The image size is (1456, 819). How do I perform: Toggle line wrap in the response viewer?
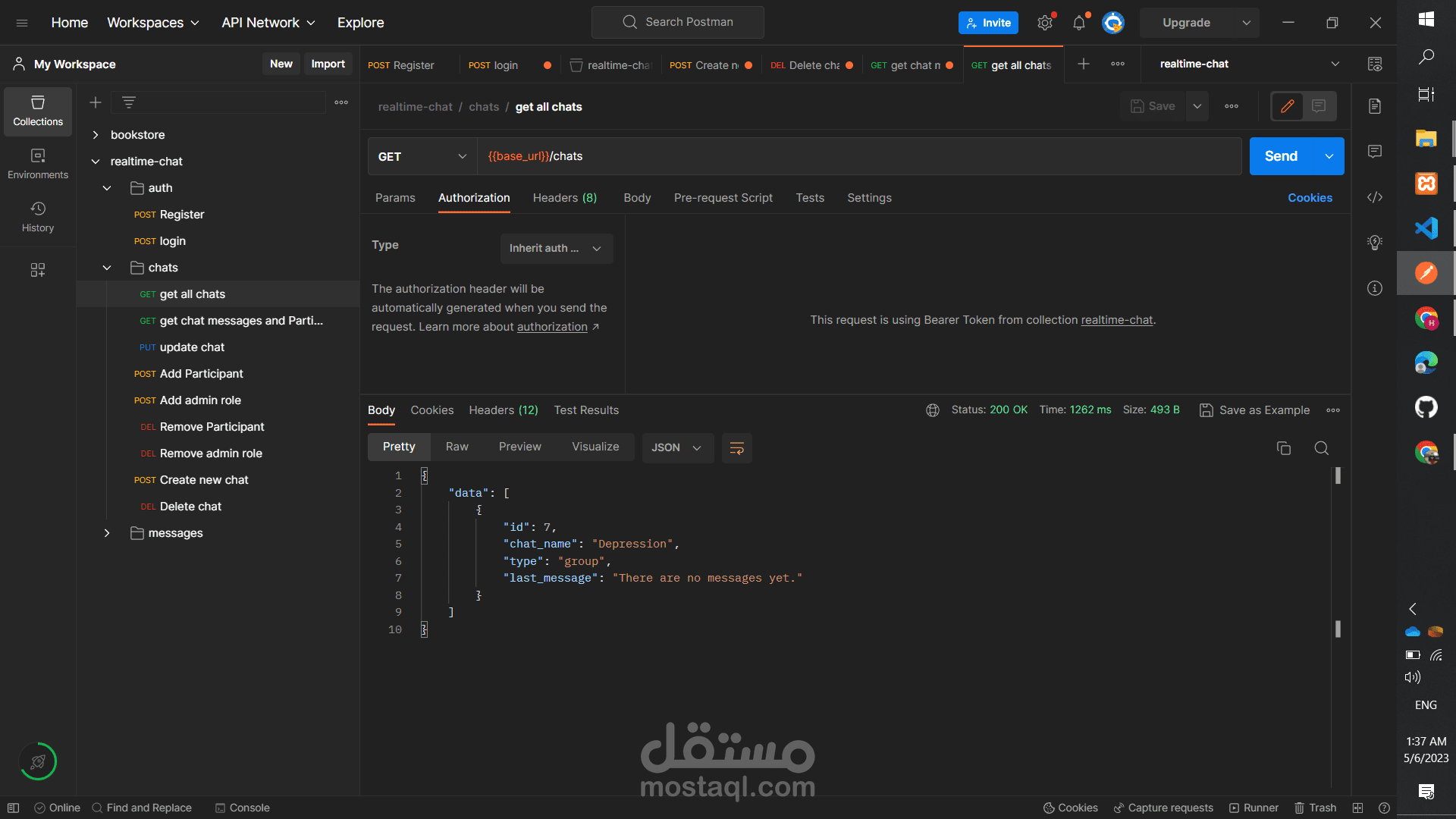tap(736, 448)
